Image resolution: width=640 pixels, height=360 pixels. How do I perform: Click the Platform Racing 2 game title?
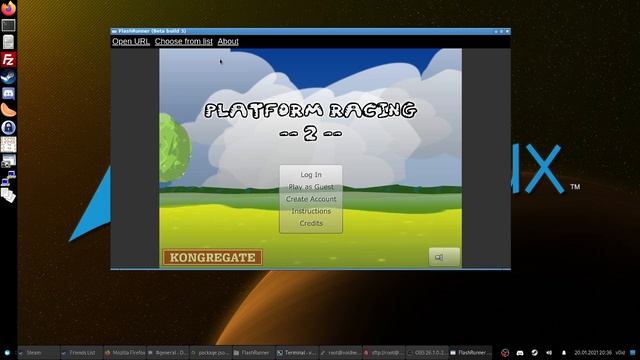(311, 121)
